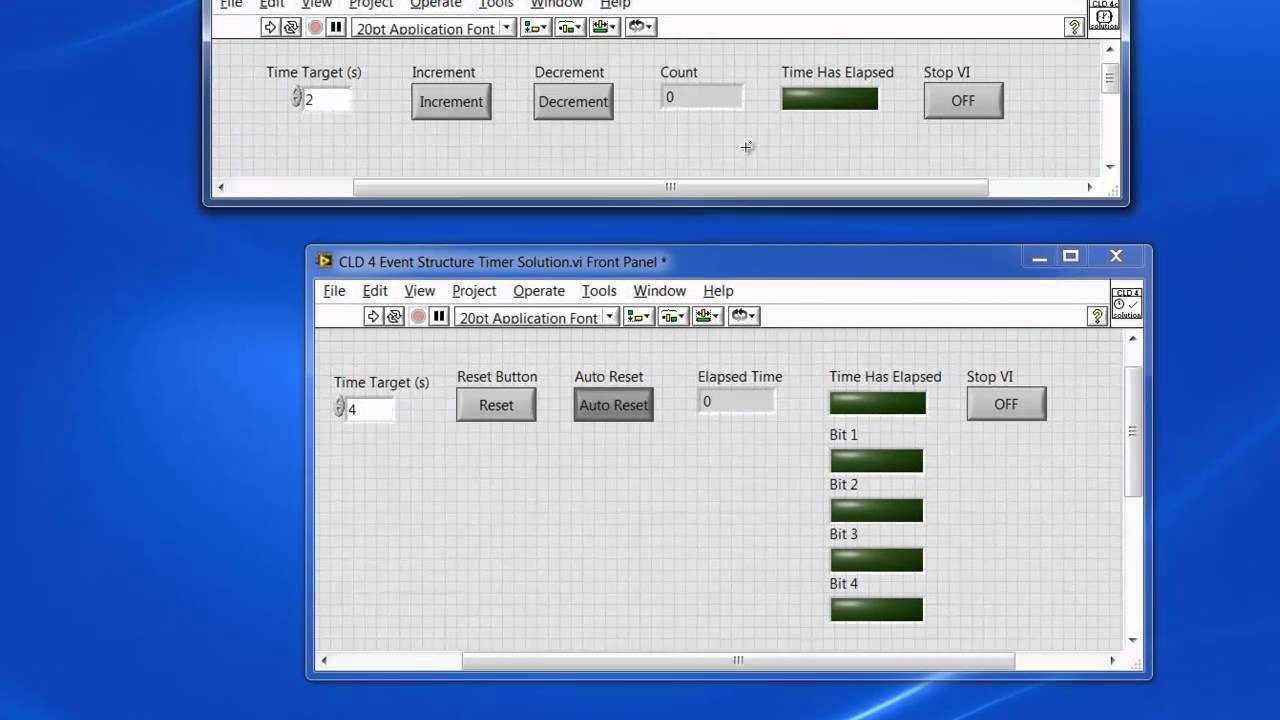
Task: Open Help menu in Timer Solution window
Action: tap(718, 291)
